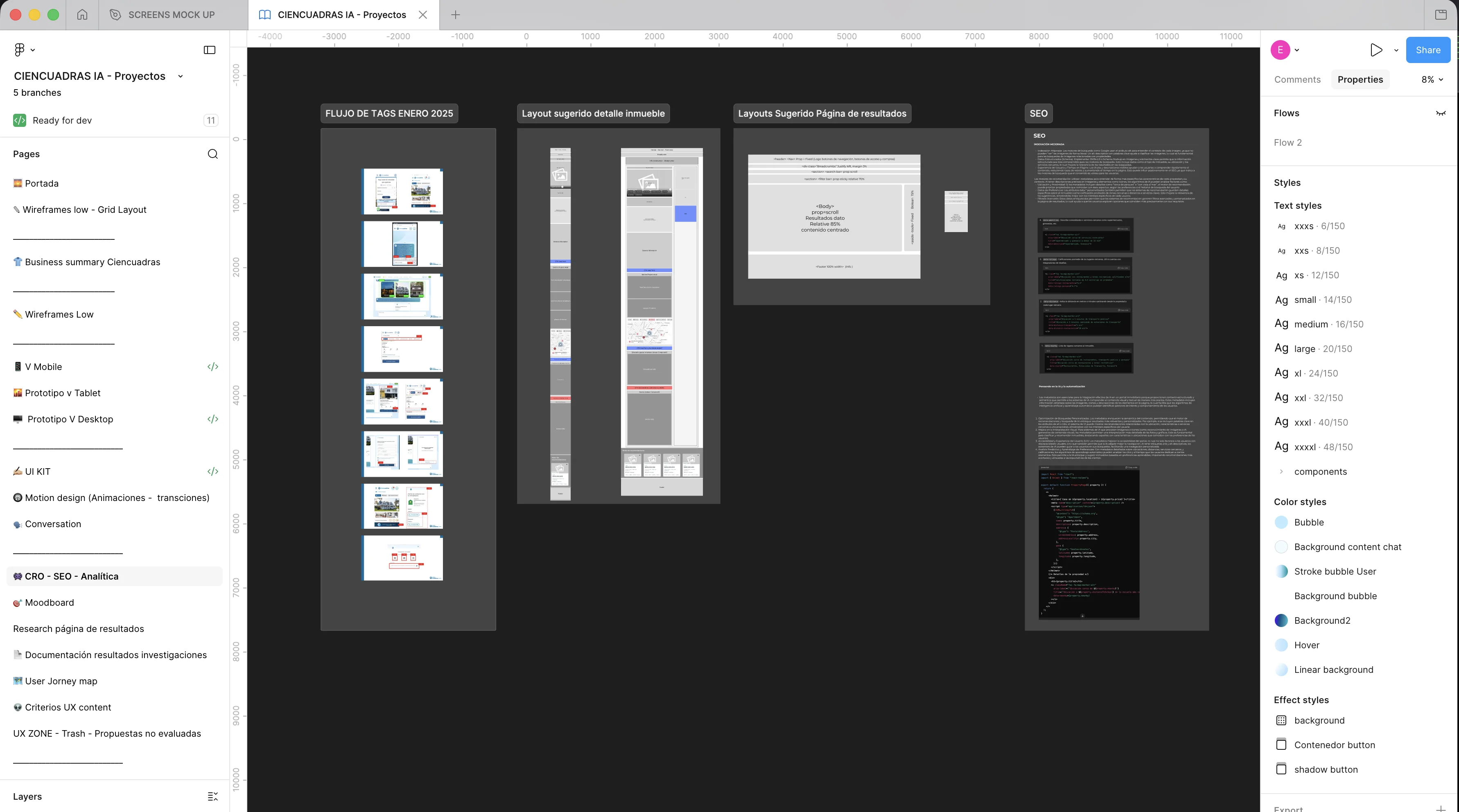Screen dimensions: 1459x812
Task: Click the Hover color swatch
Action: (x=1281, y=645)
